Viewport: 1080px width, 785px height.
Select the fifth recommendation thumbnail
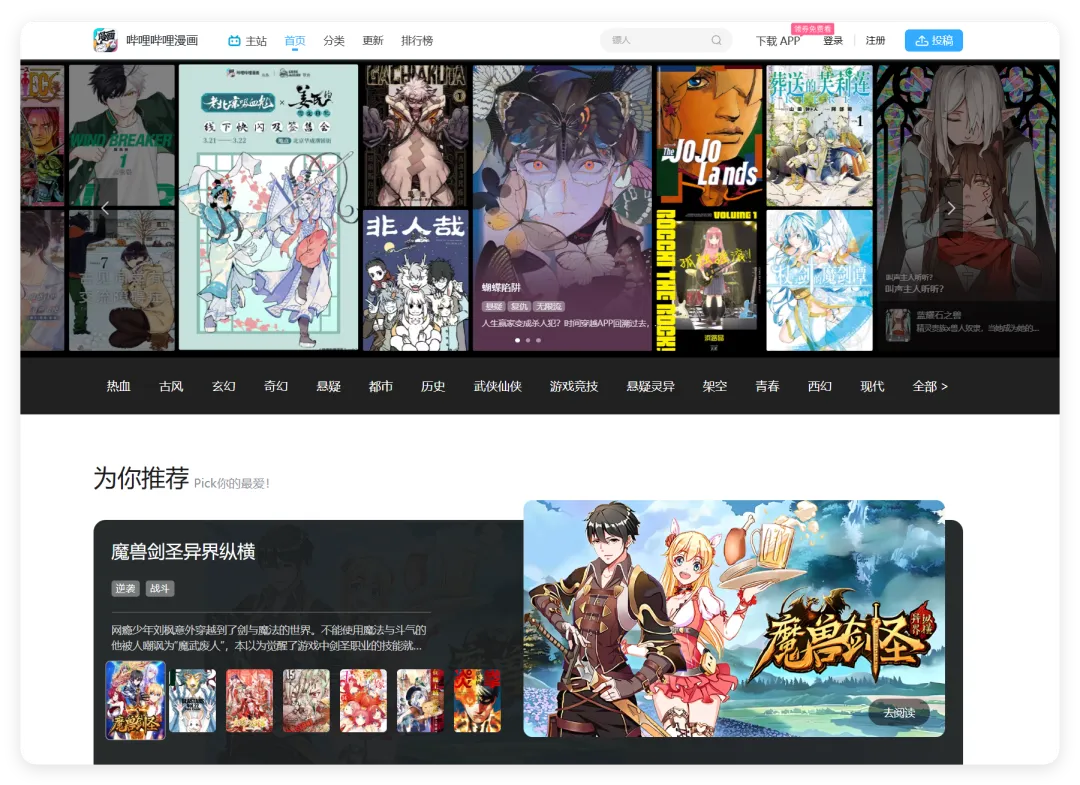click(363, 700)
